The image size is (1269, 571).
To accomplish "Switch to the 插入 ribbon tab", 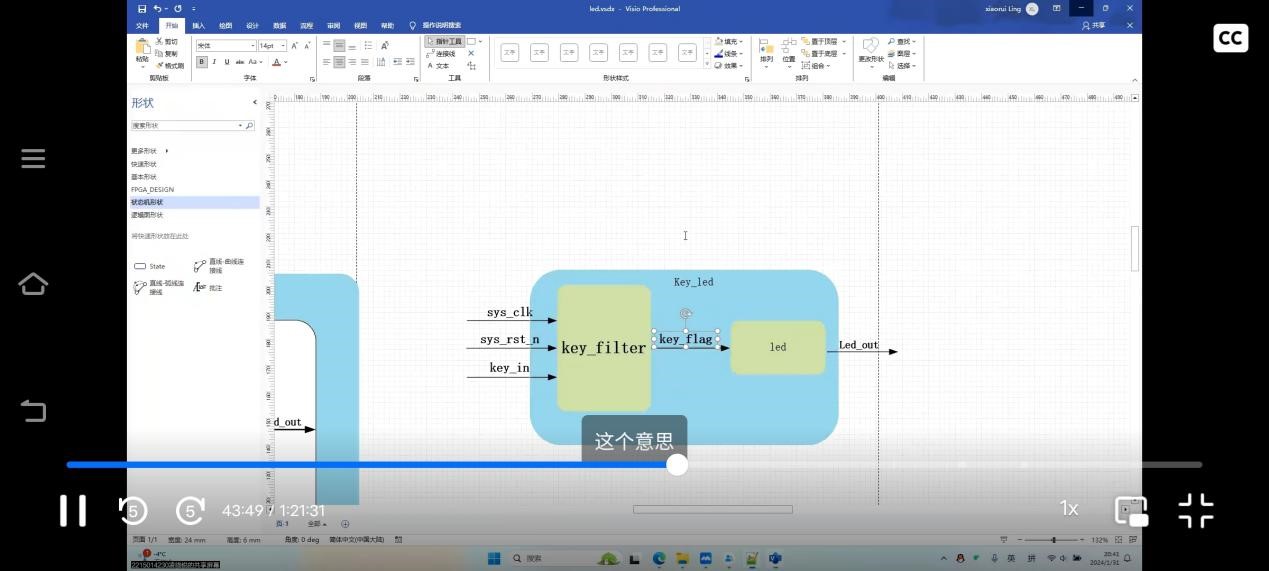I will pyautogui.click(x=199, y=25).
